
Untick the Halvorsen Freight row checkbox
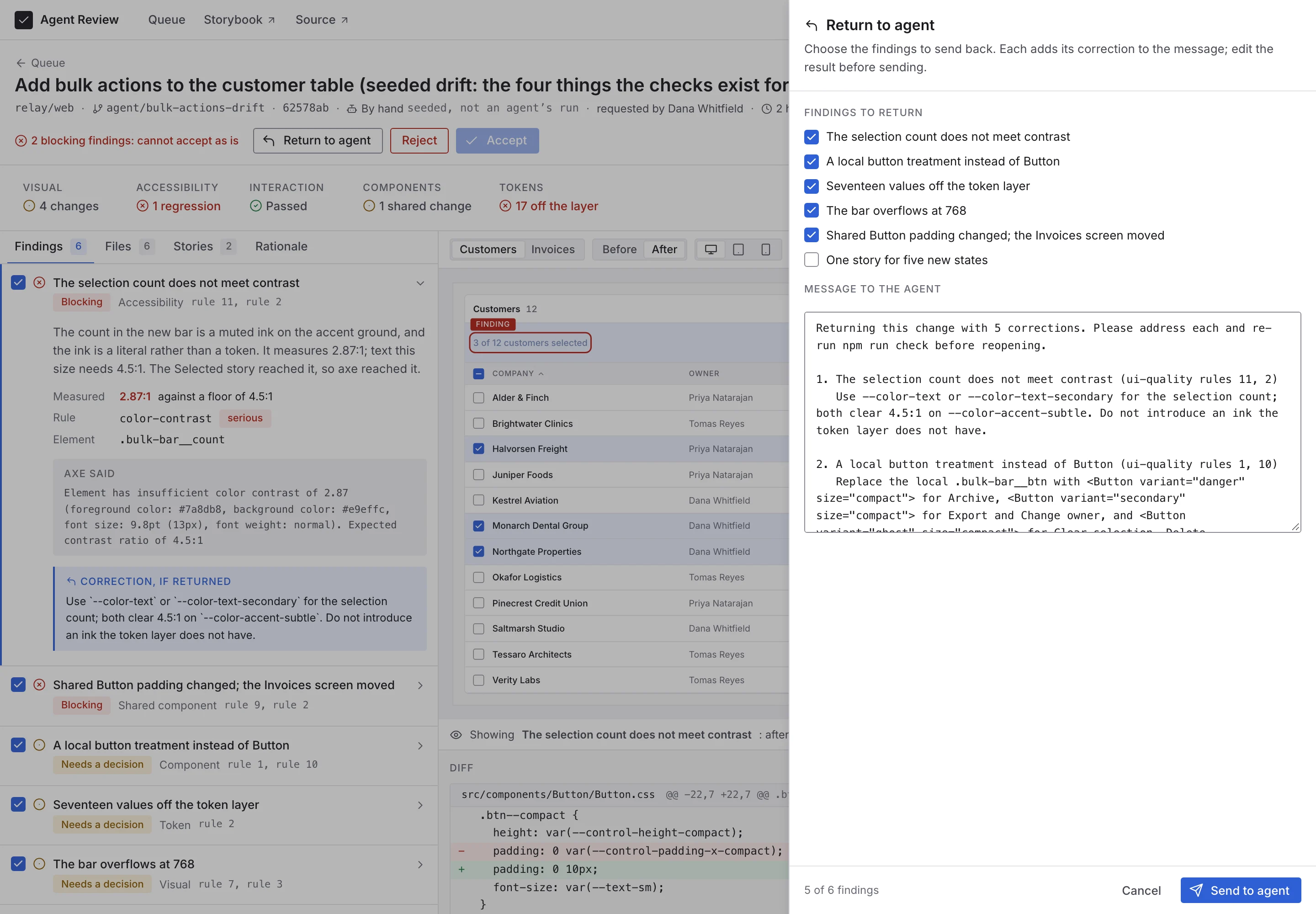point(479,449)
